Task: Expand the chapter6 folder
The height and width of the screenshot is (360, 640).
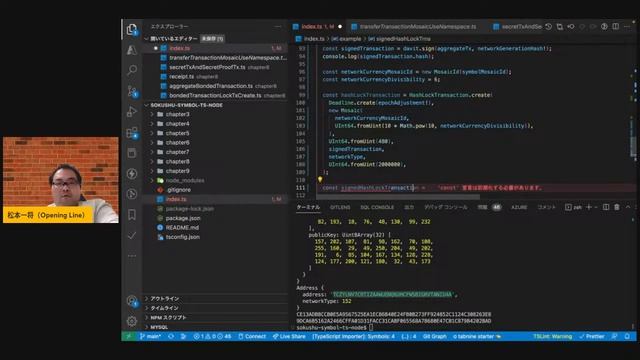Action: 152,142
